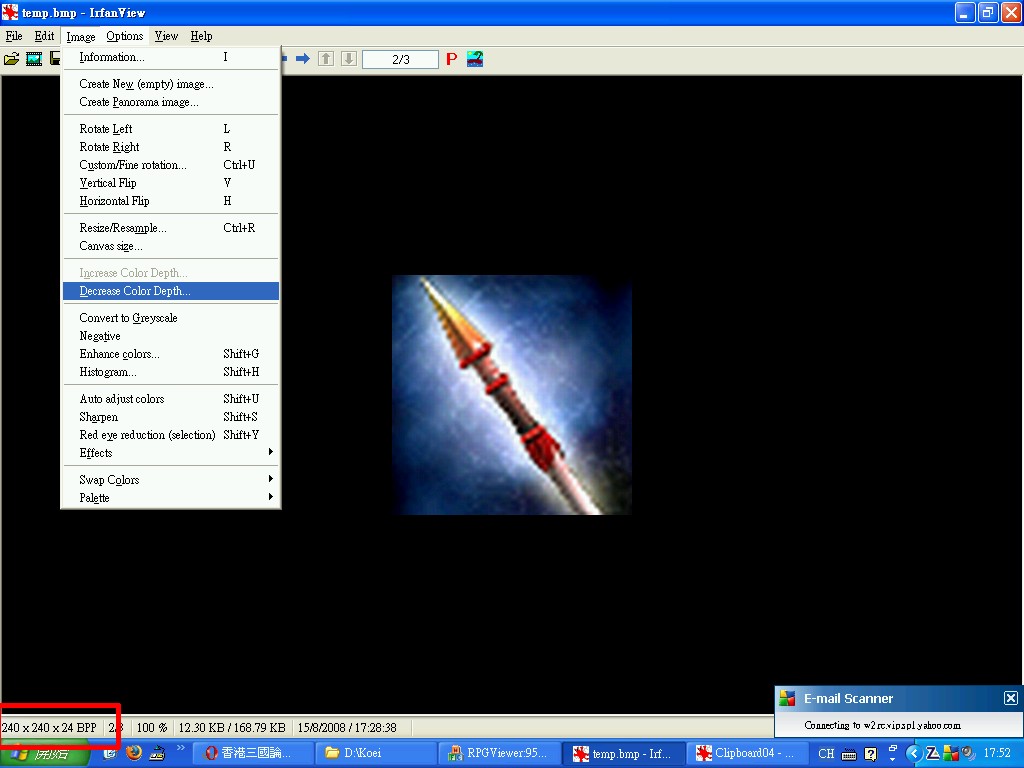Viewport: 1024px width, 768px height.
Task: Click the ZoneAlarm Z tray icon
Action: tap(933, 754)
